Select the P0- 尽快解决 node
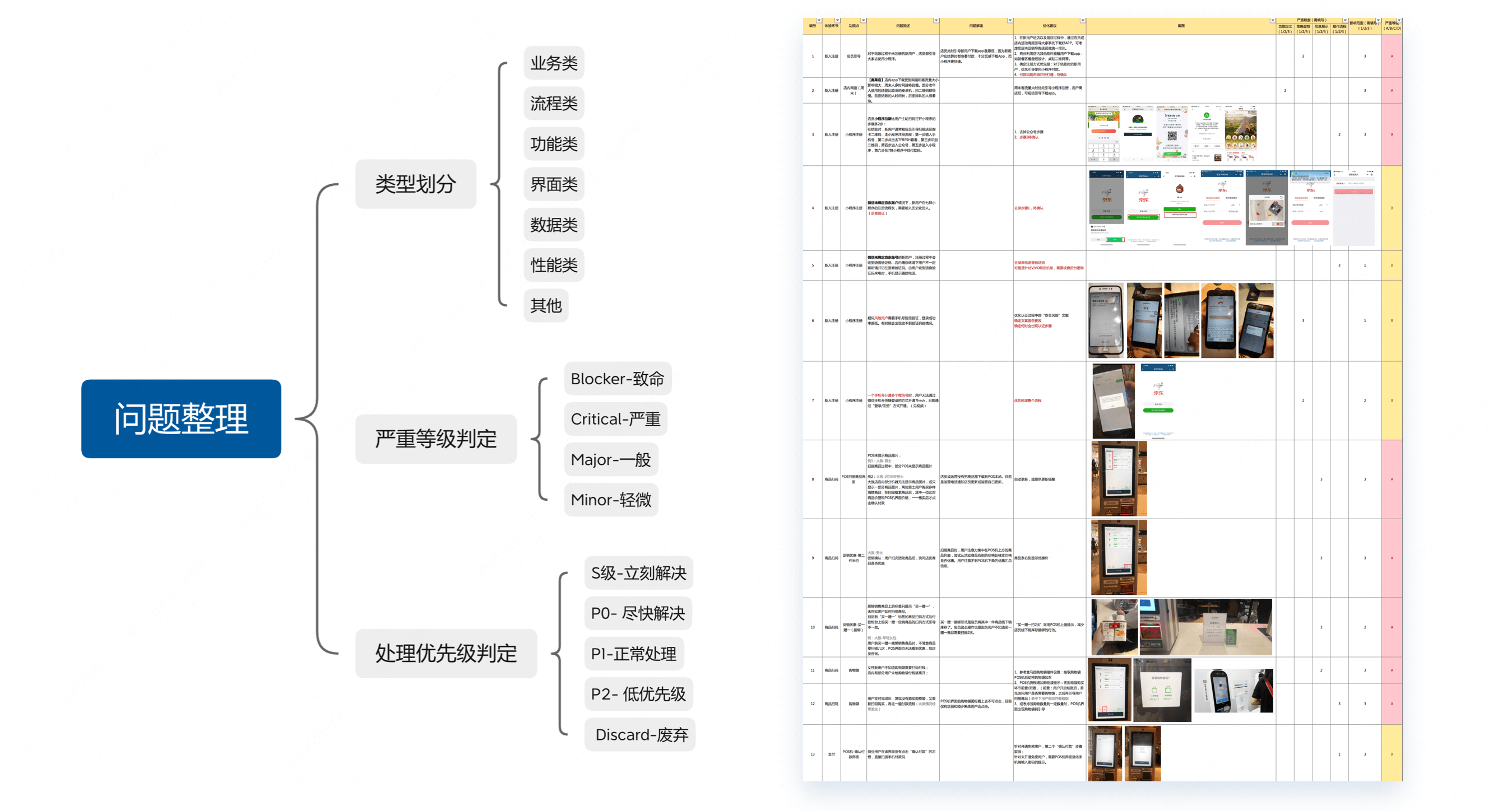 tap(637, 613)
